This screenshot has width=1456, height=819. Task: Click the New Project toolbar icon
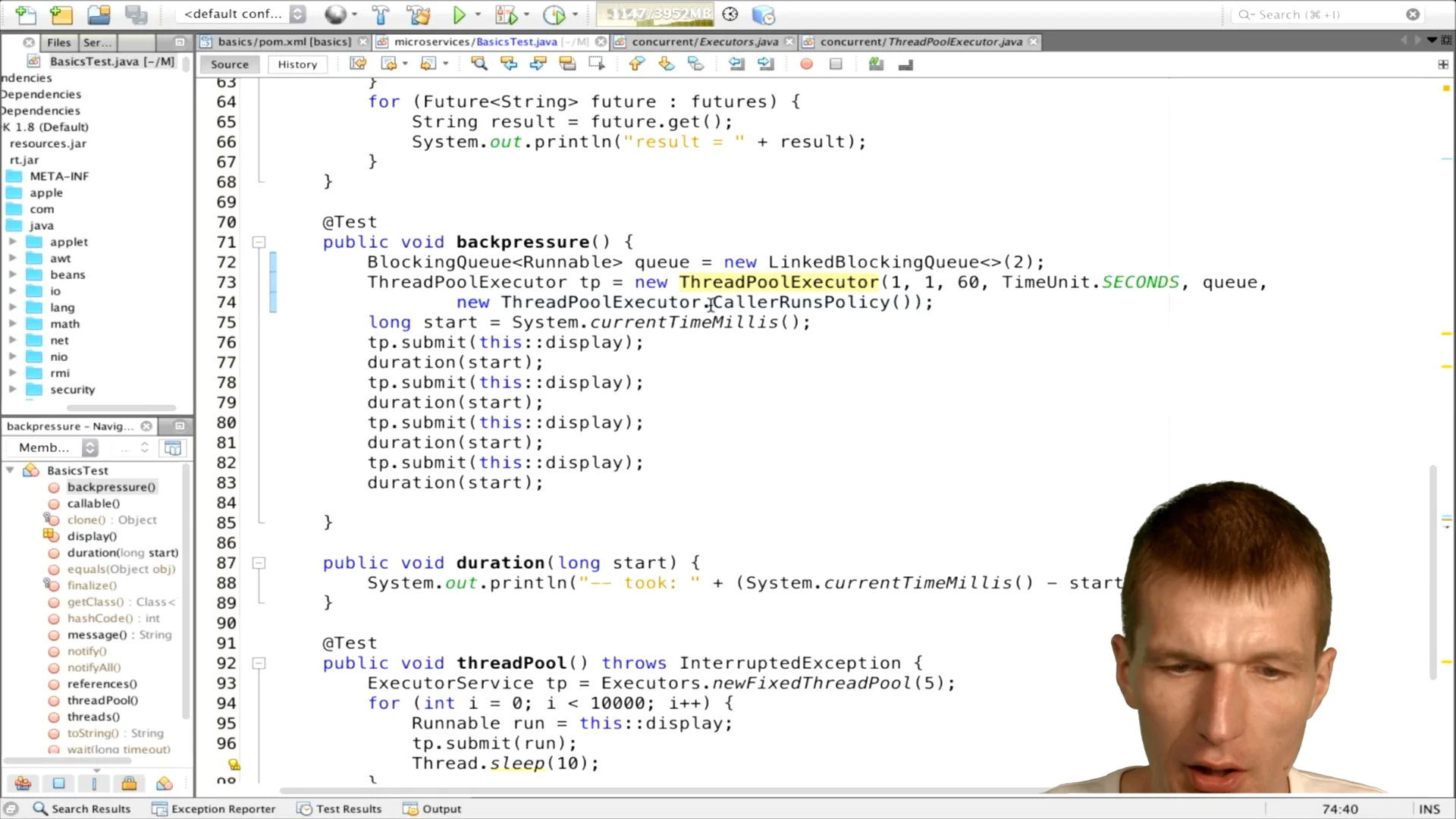61,14
